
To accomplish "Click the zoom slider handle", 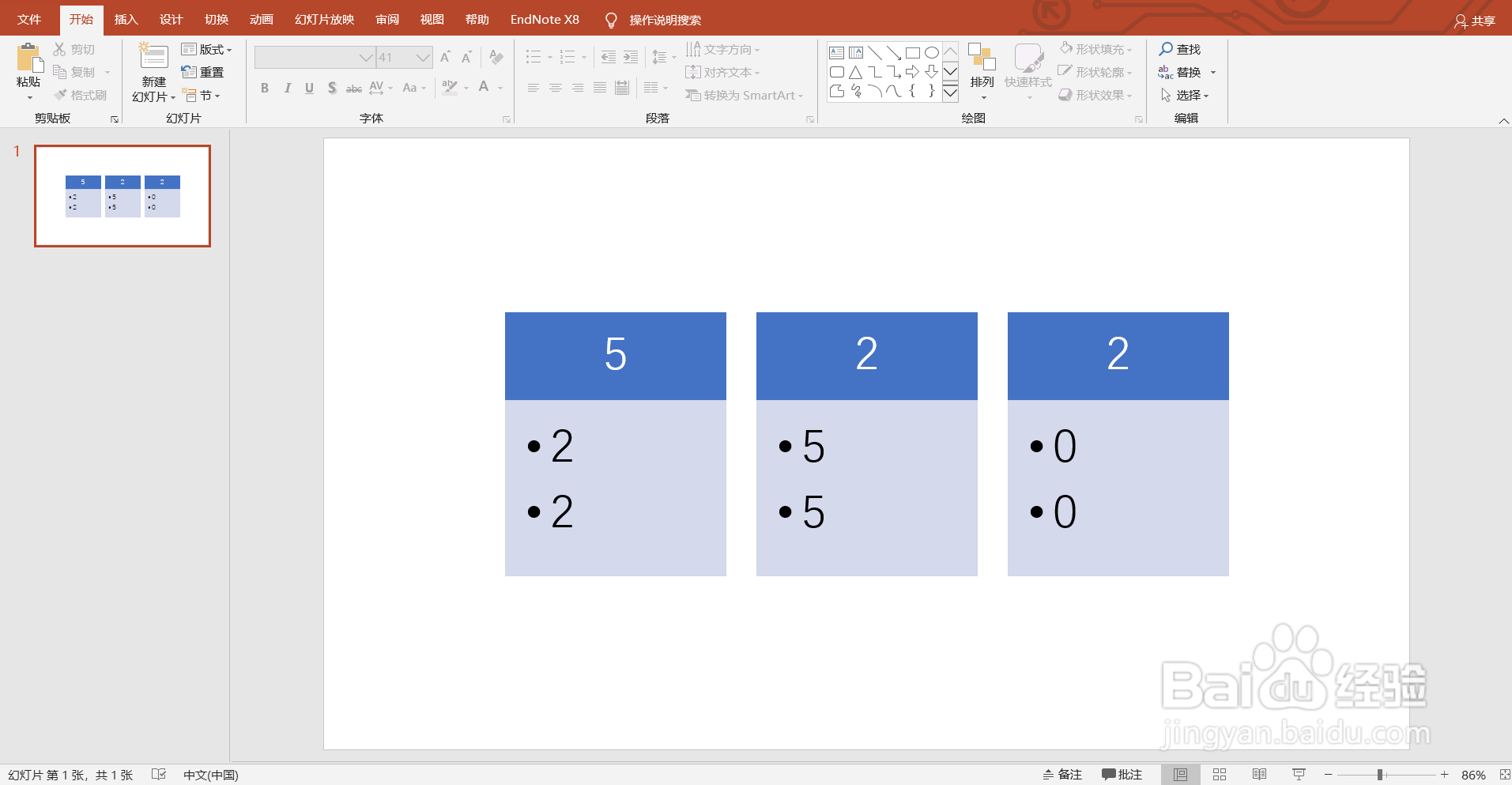I will pos(1380,775).
